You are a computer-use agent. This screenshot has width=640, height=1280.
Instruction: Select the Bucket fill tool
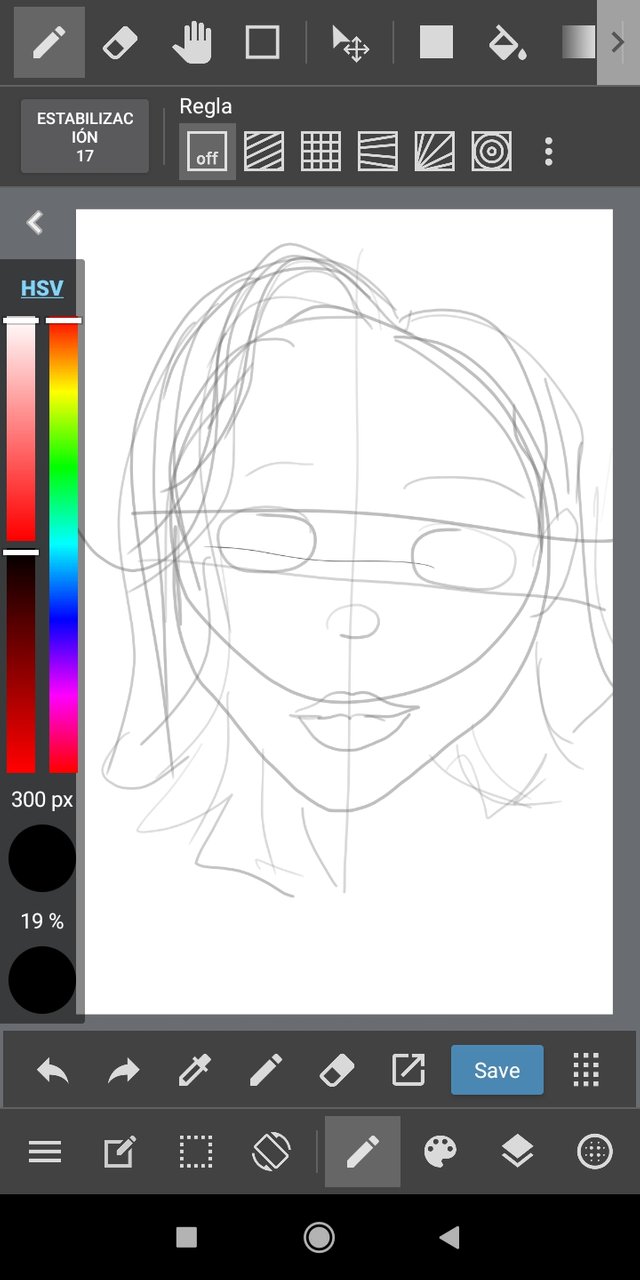pyautogui.click(x=507, y=43)
